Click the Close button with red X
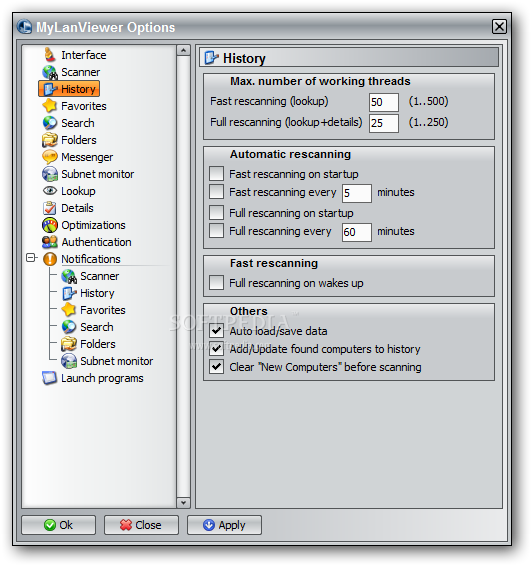This screenshot has height=566, width=532. 141,525
